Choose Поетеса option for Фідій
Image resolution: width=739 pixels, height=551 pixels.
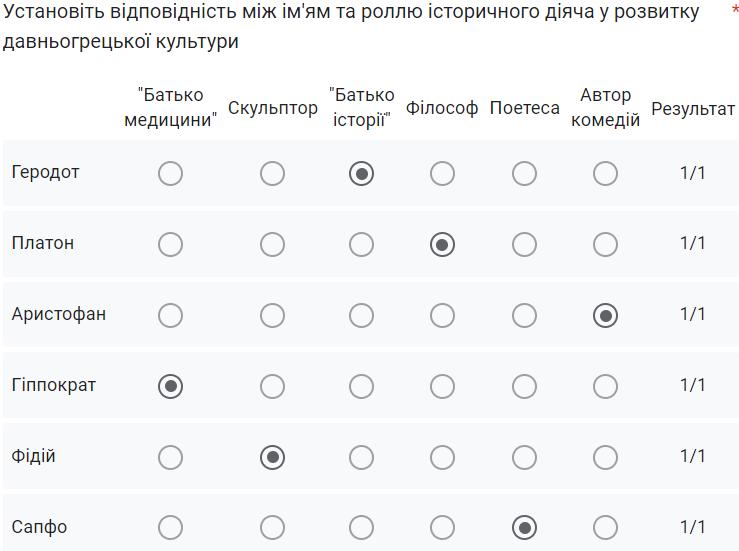[x=524, y=457]
